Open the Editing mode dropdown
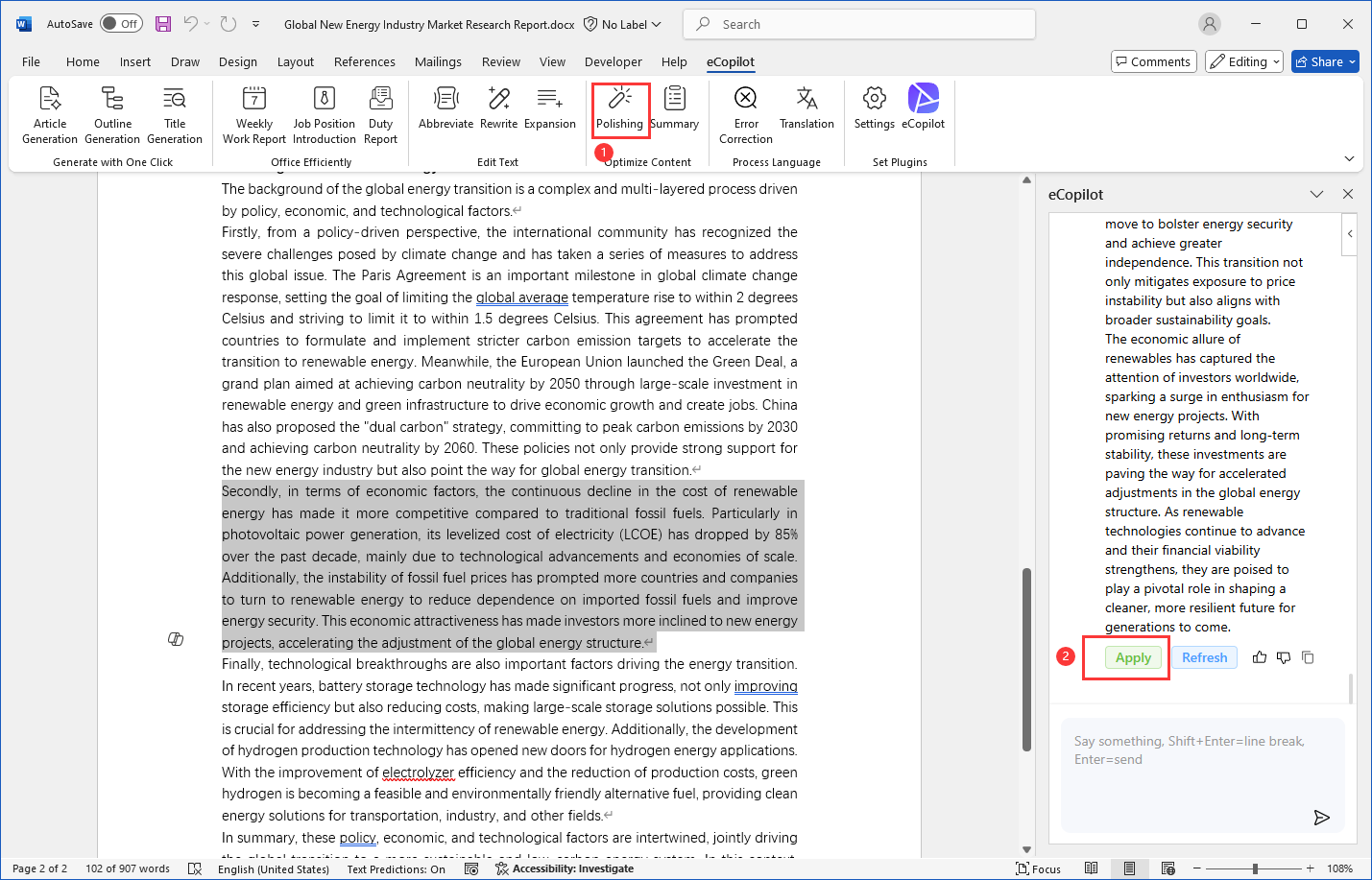1372x880 pixels. [x=1243, y=60]
